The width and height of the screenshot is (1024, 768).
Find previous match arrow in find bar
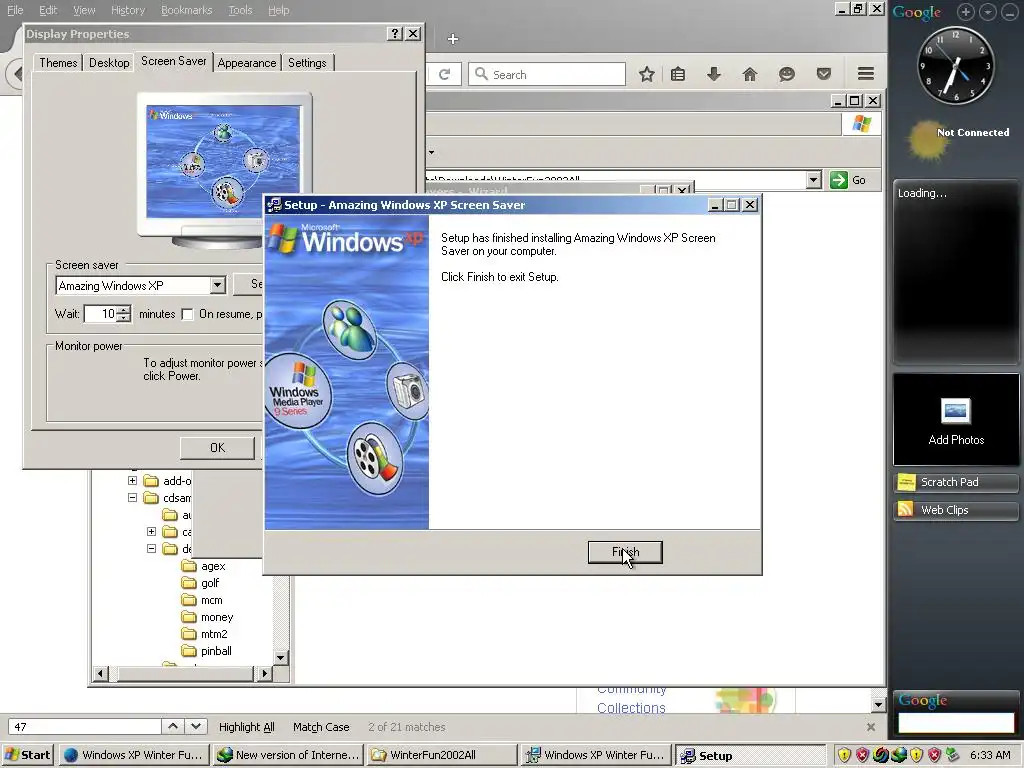[x=173, y=726]
